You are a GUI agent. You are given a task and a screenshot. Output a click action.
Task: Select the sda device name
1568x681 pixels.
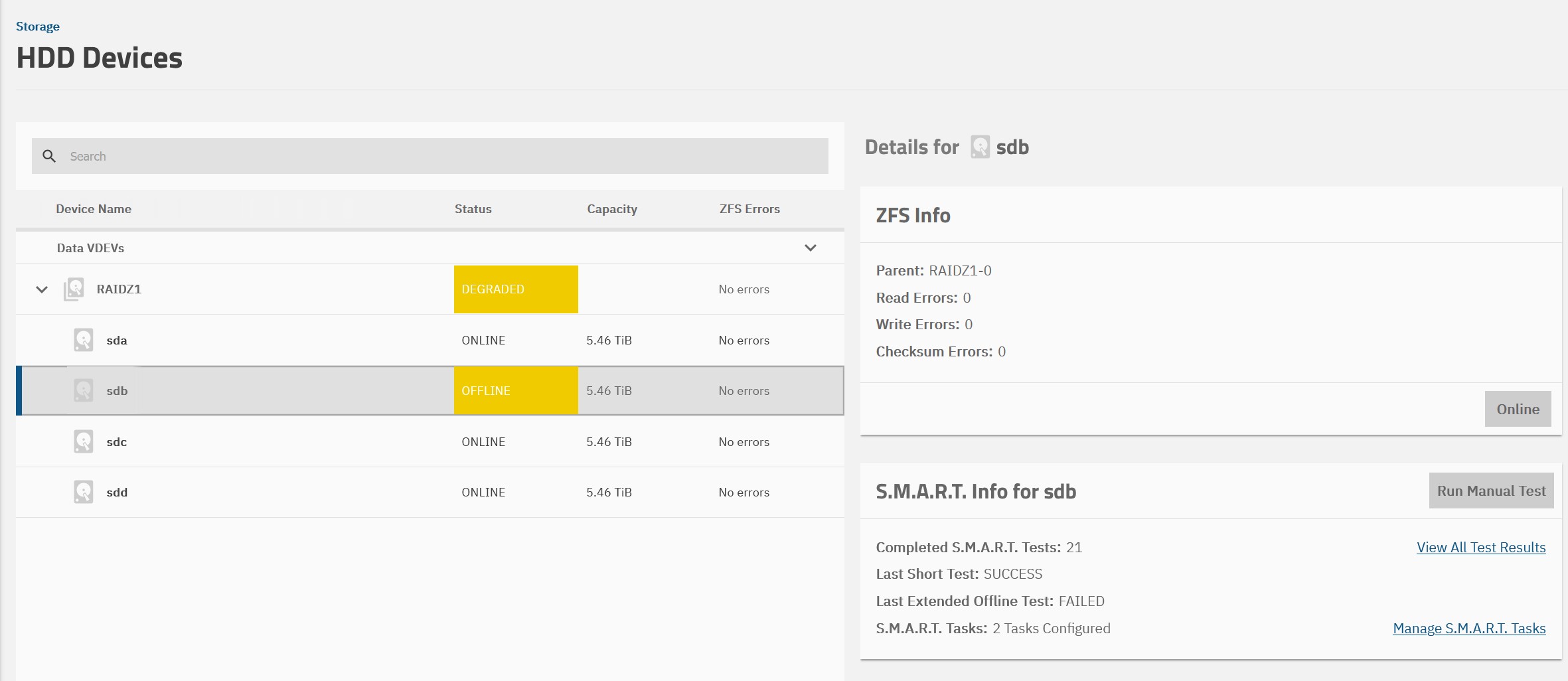click(x=117, y=340)
